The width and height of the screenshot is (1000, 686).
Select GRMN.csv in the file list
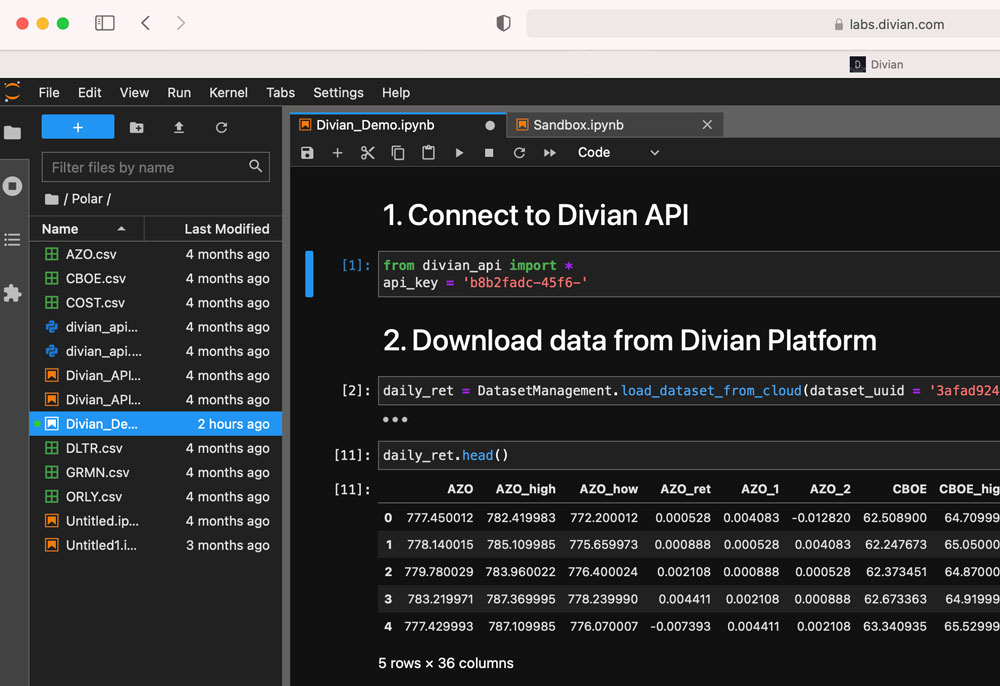(x=156, y=472)
